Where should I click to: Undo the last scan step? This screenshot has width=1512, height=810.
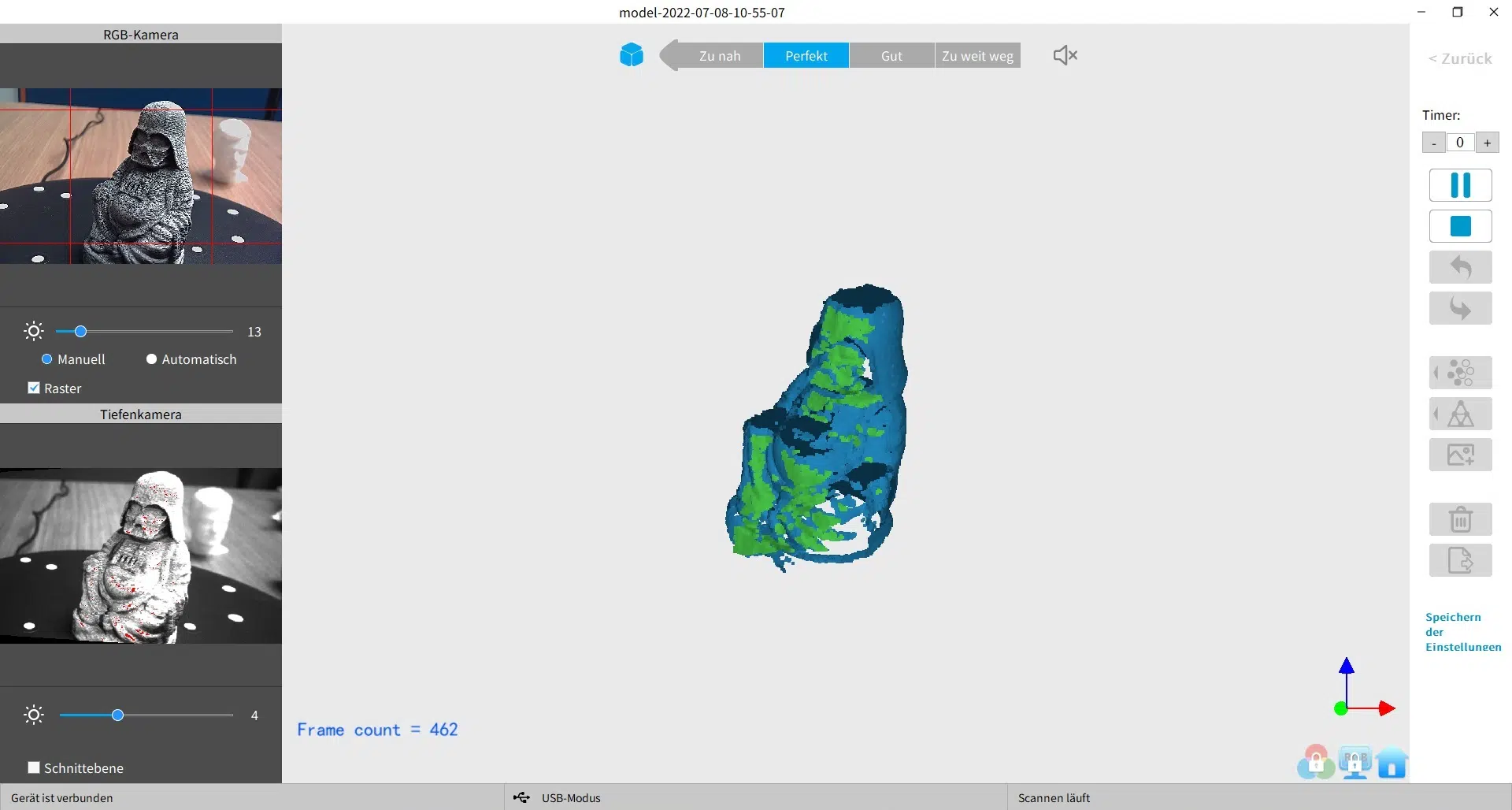click(1460, 267)
